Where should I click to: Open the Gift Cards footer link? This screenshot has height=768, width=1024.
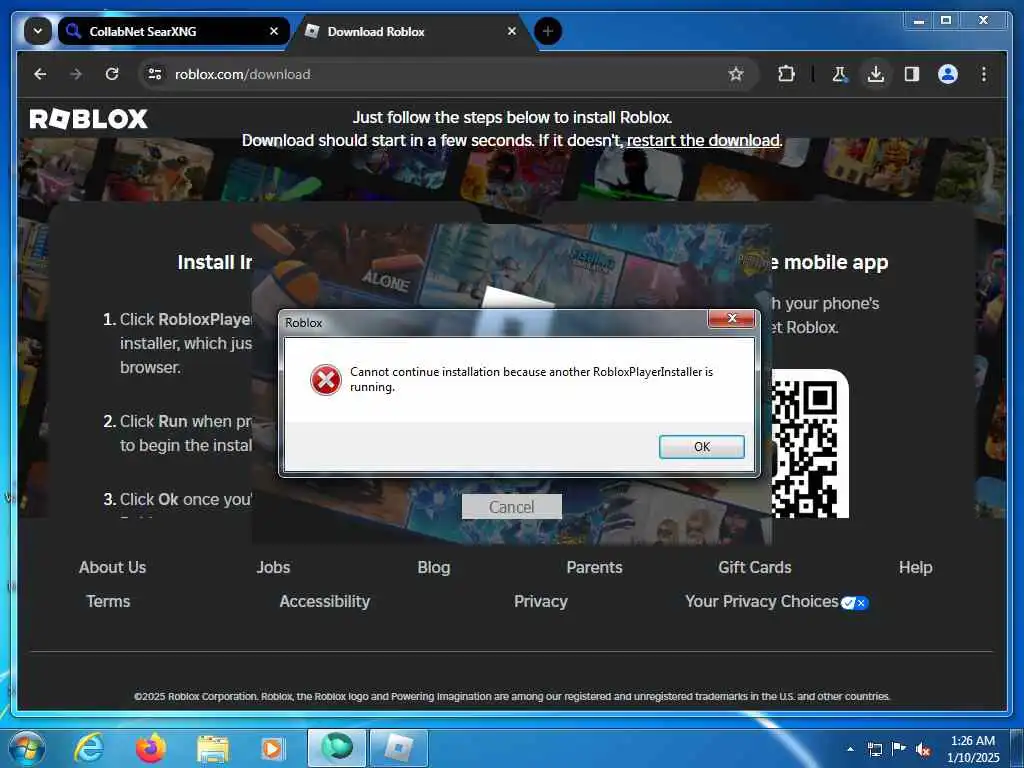755,568
